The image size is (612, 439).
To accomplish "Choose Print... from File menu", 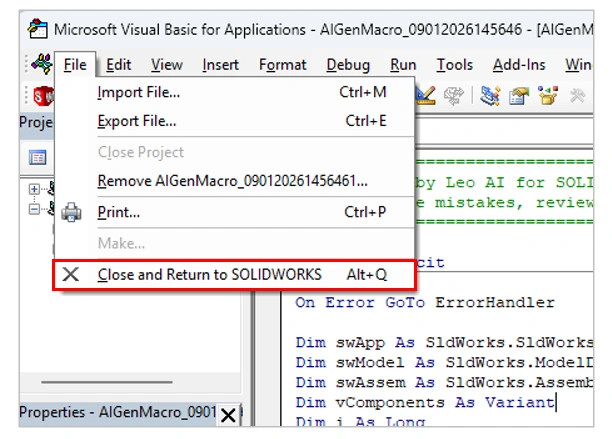I will pos(234,212).
